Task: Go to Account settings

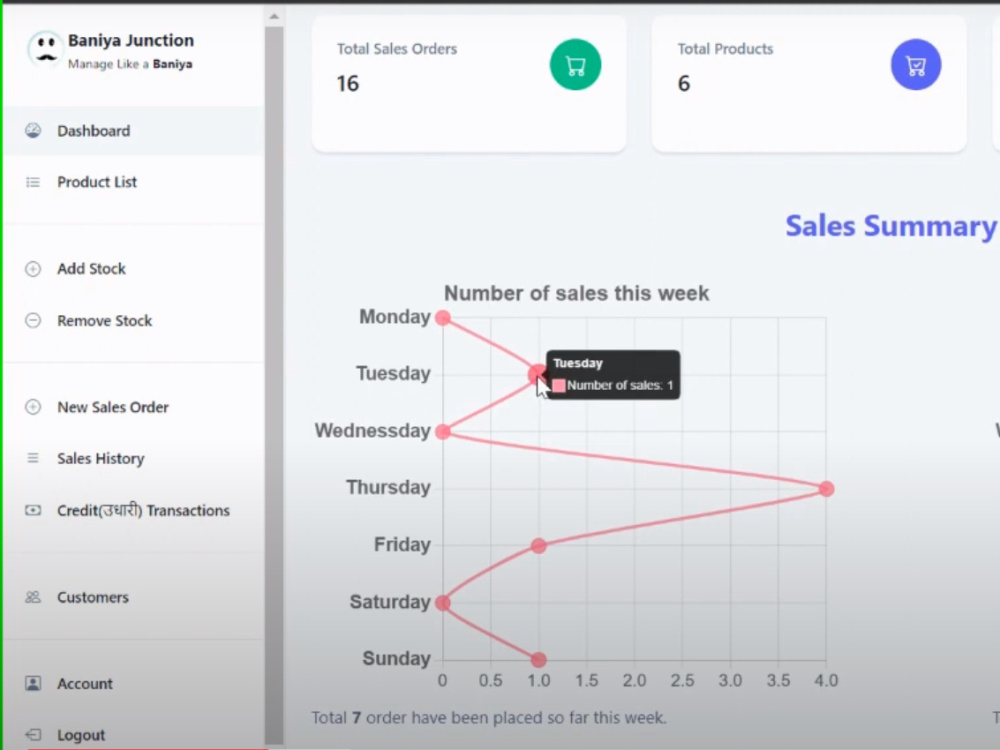Action: pos(134,684)
